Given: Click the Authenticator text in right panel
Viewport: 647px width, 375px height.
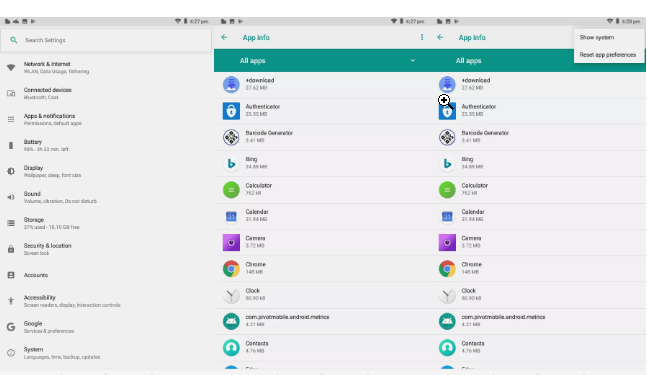Looking at the screenshot, I should pyautogui.click(x=479, y=106).
